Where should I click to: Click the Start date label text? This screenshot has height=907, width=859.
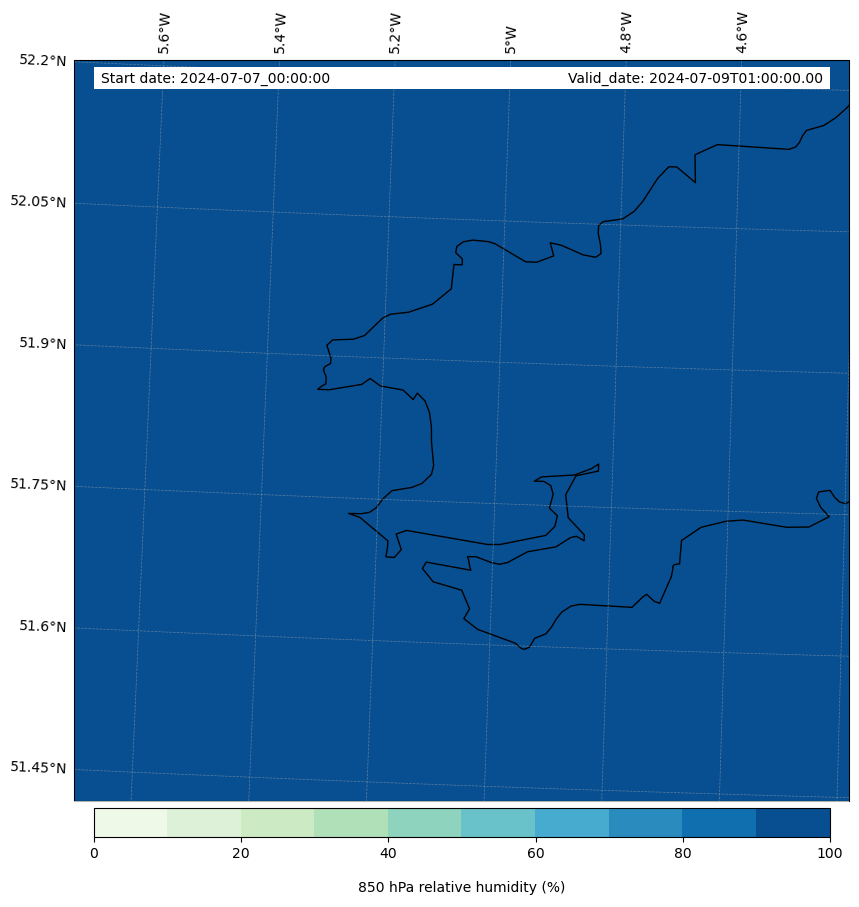[215, 79]
